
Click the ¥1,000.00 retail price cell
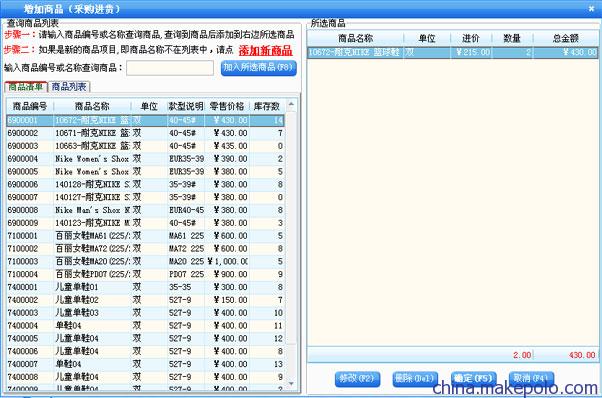[x=227, y=261]
